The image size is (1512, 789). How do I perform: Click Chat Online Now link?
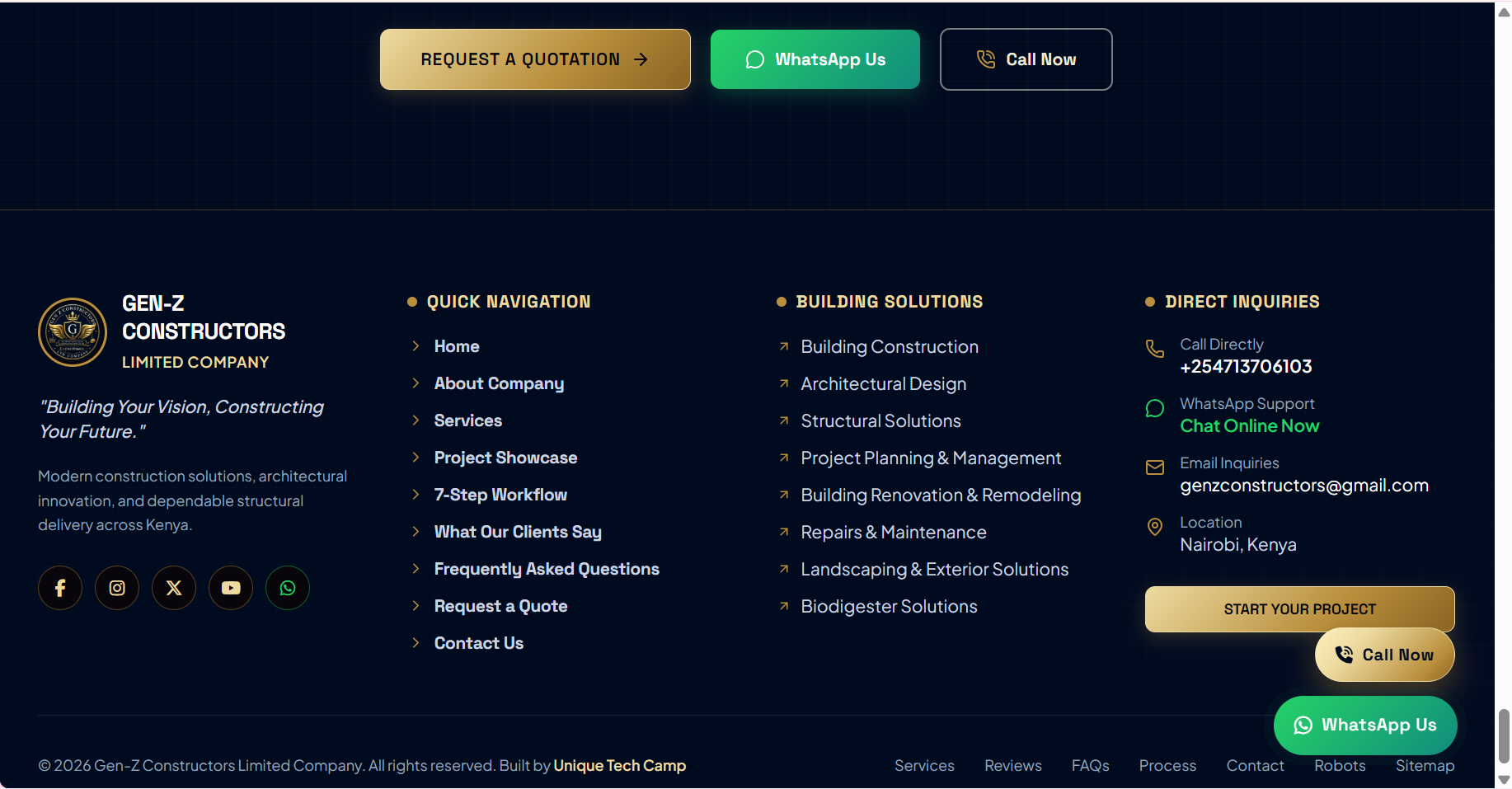pyautogui.click(x=1250, y=425)
